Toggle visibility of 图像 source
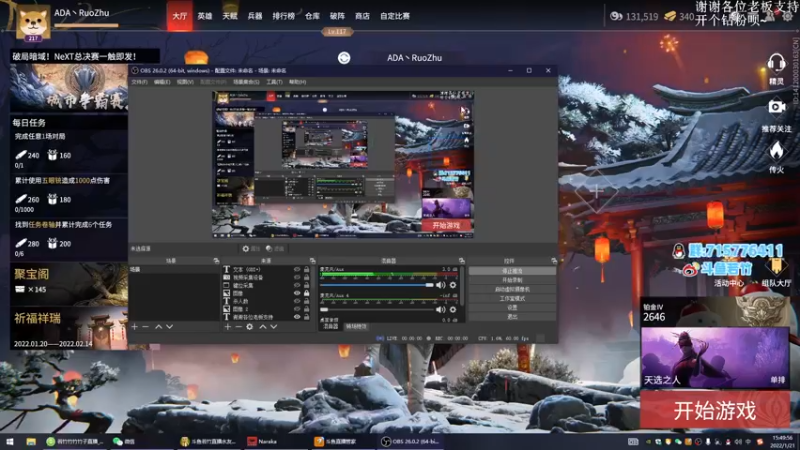The width and height of the screenshot is (800, 450). pyautogui.click(x=297, y=293)
